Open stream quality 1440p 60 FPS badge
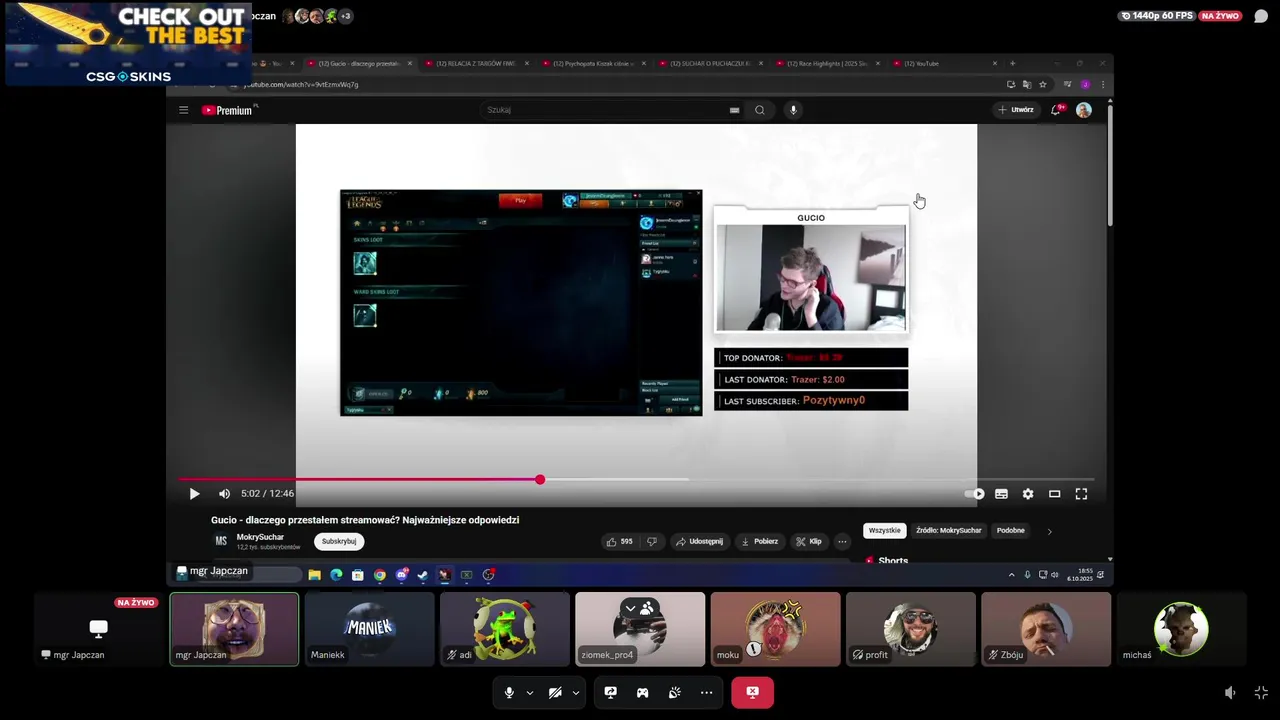1280x720 pixels. click(x=1157, y=16)
